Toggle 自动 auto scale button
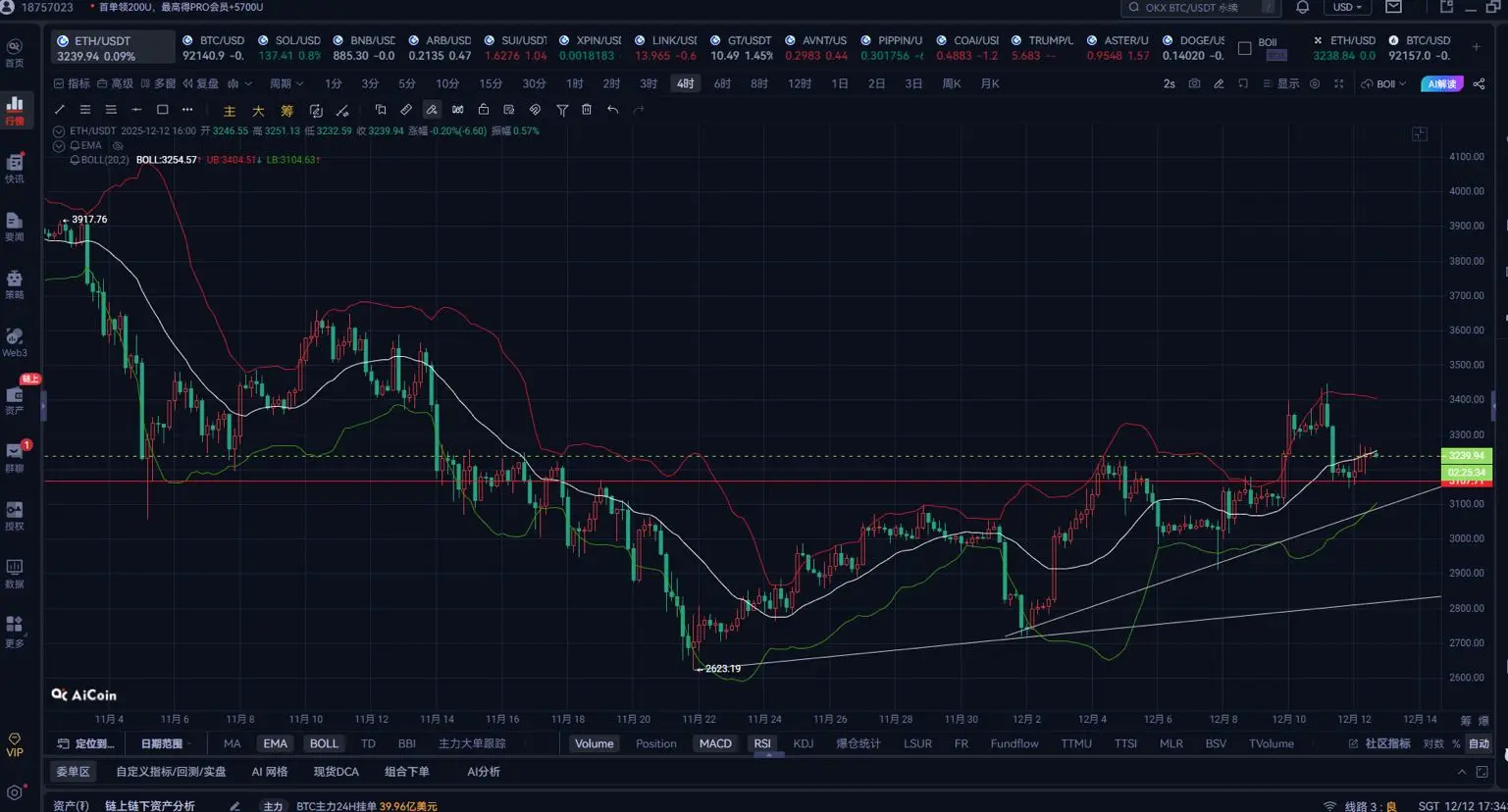The width and height of the screenshot is (1508, 812). tap(1478, 743)
